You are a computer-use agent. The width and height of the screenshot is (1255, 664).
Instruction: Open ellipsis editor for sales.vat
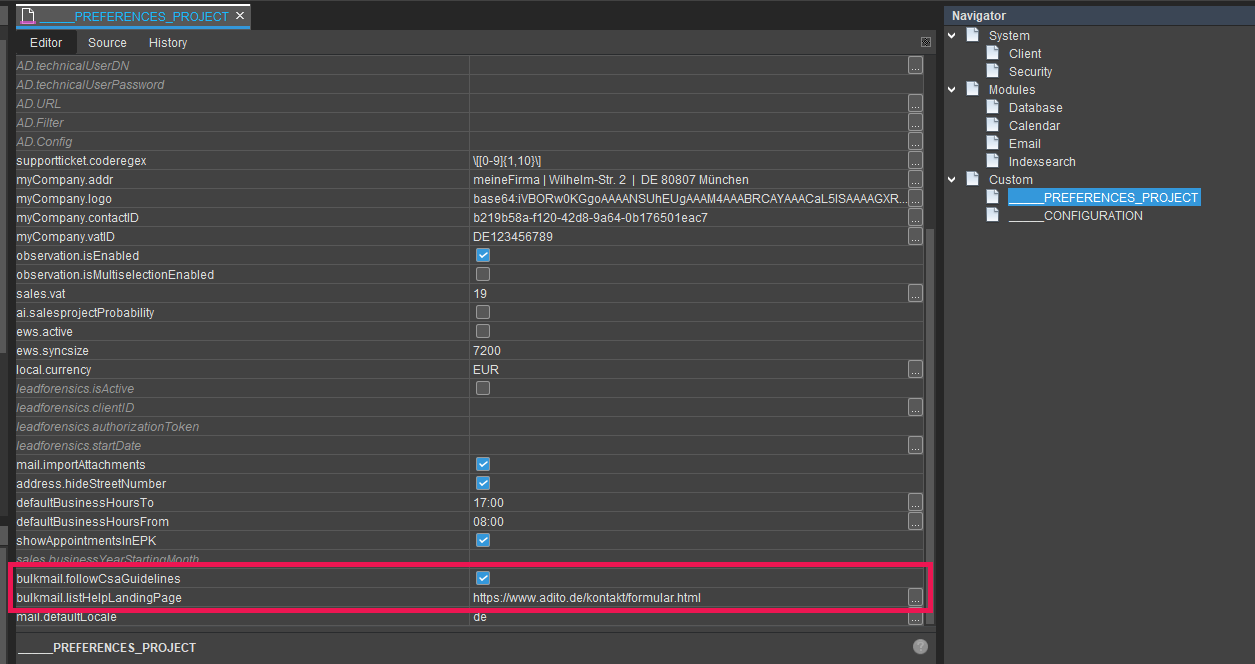[915, 294]
